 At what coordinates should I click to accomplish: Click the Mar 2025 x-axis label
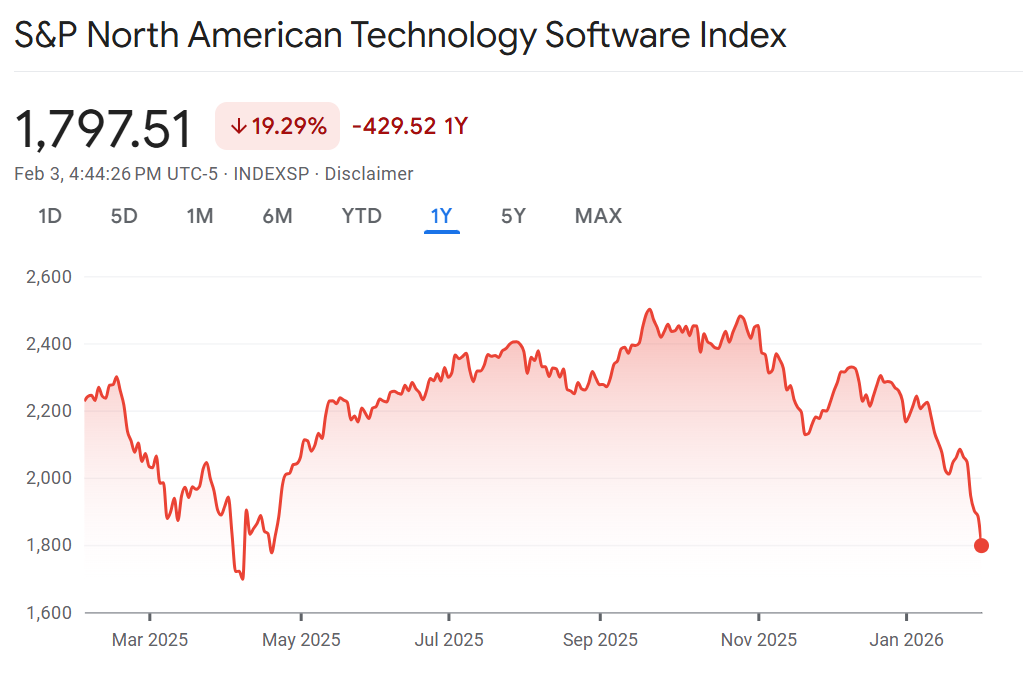pos(150,640)
